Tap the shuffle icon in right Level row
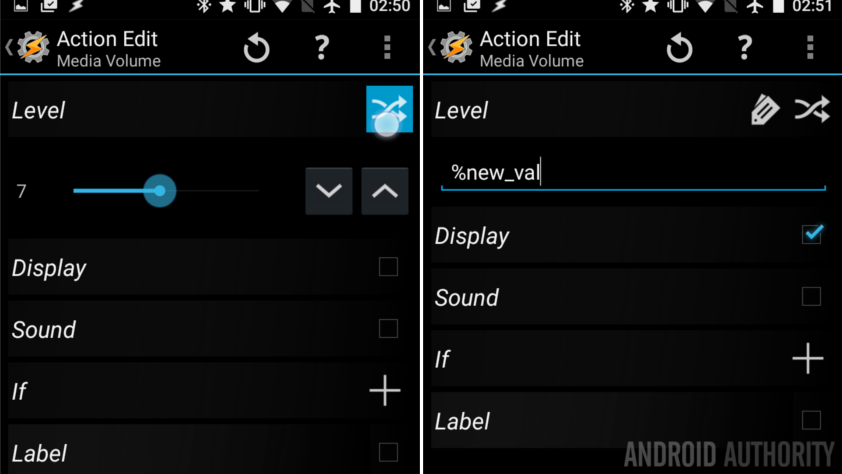The image size is (842, 474). click(x=812, y=110)
